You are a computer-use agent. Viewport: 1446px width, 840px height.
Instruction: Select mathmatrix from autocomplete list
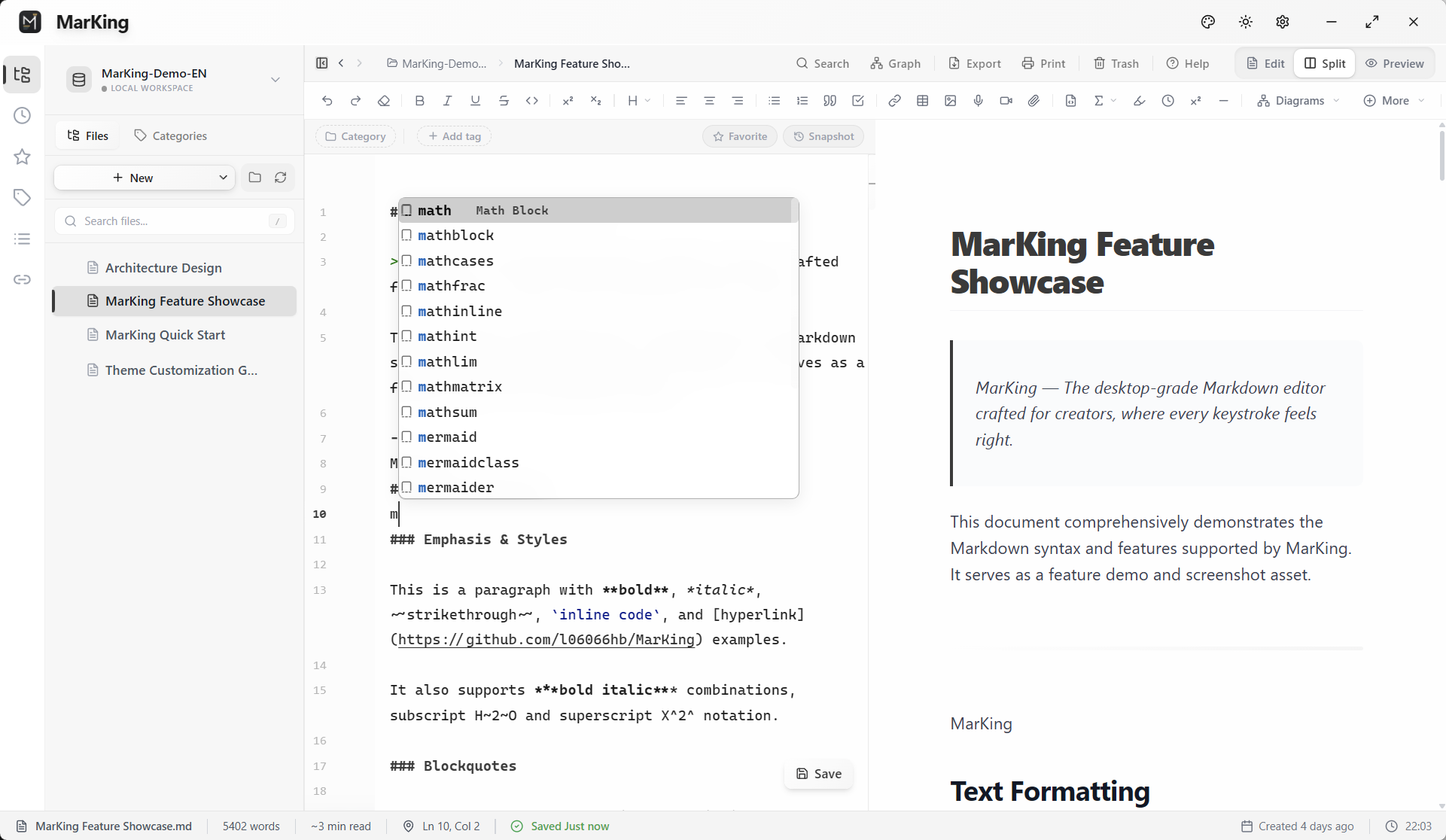click(x=598, y=387)
